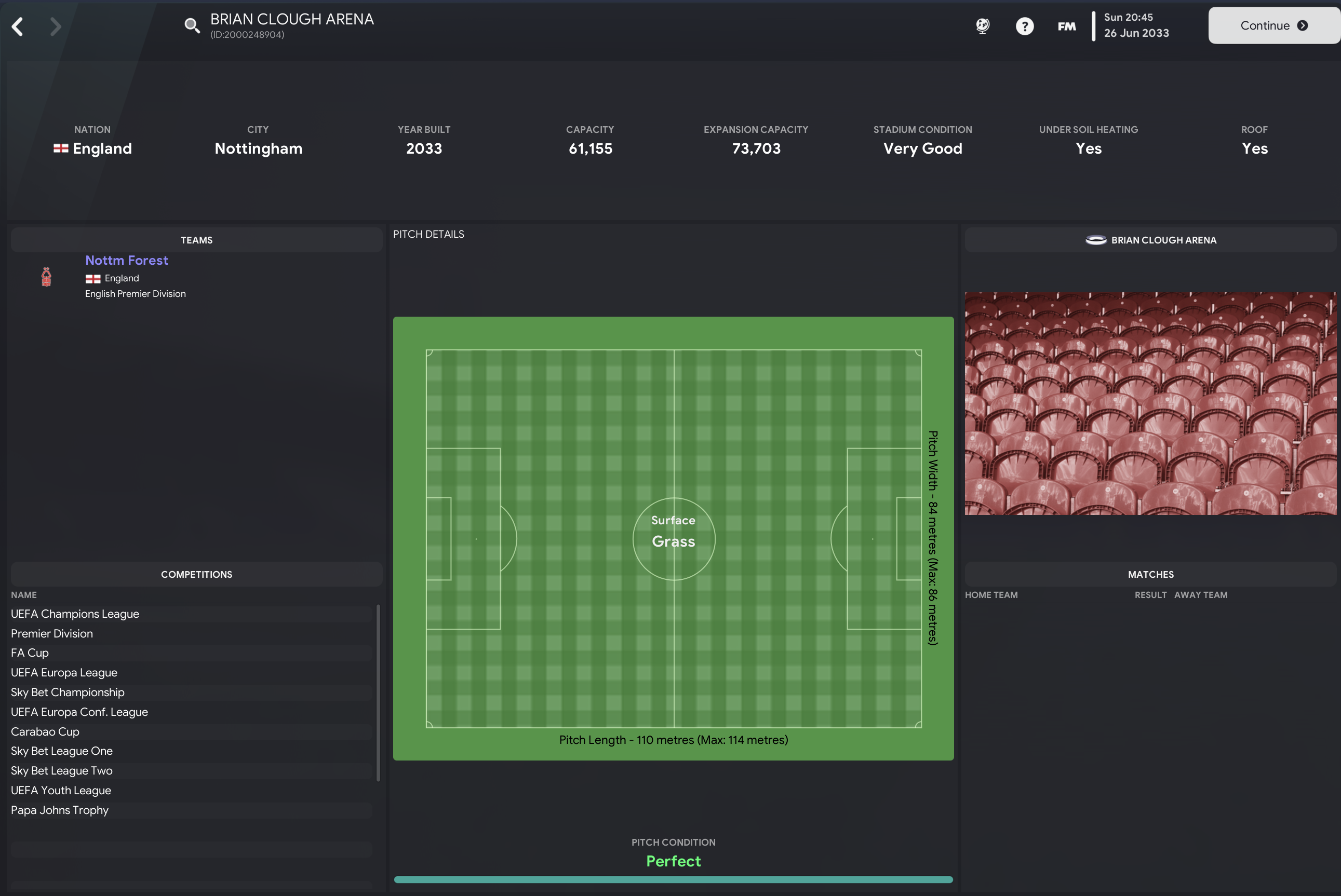
Task: Click the competitions list scrollbar
Action: point(378,692)
